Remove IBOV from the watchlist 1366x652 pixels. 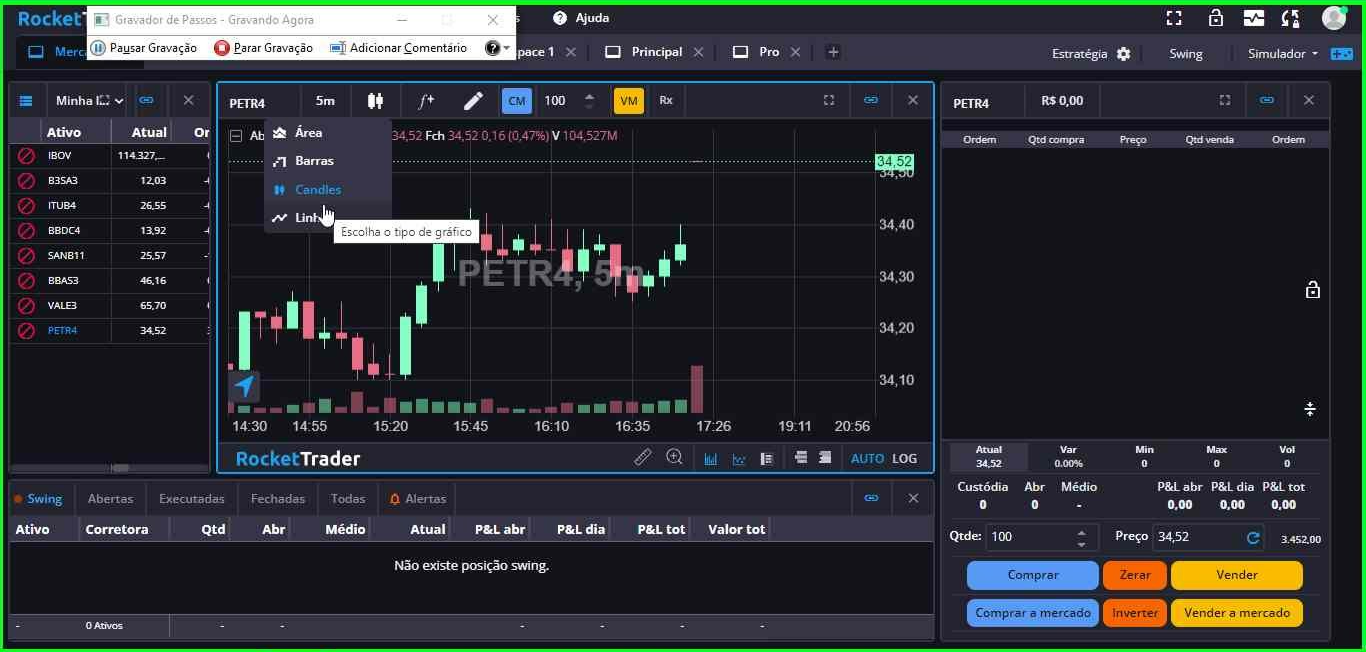(27, 156)
